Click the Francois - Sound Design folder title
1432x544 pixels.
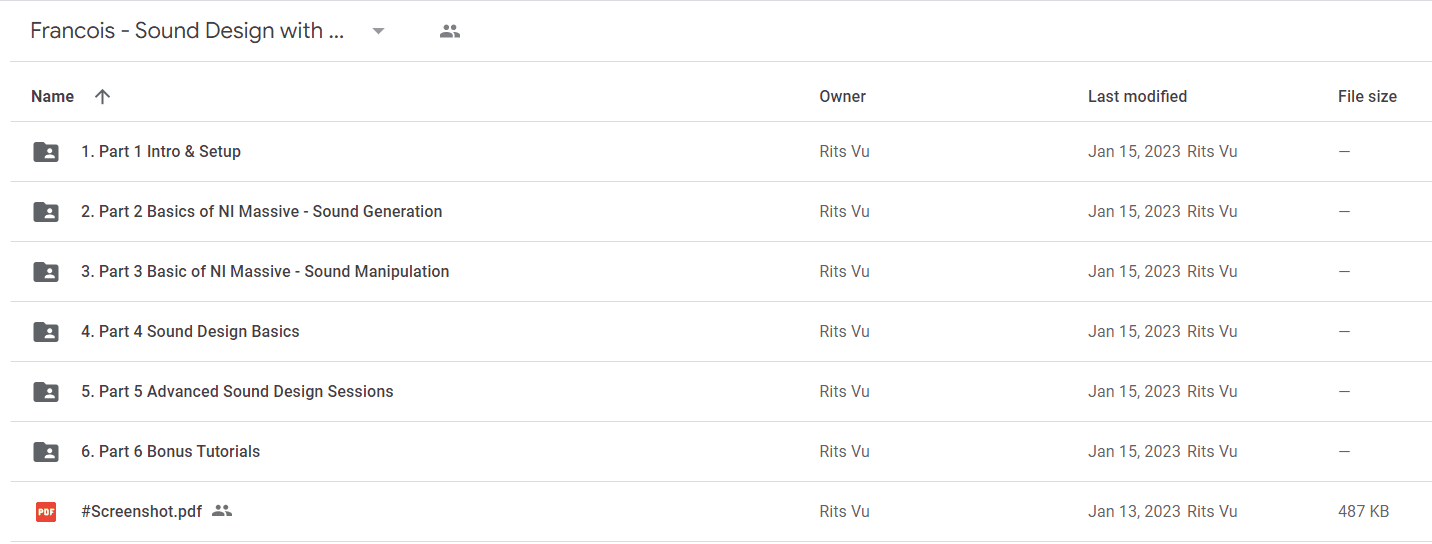187,31
